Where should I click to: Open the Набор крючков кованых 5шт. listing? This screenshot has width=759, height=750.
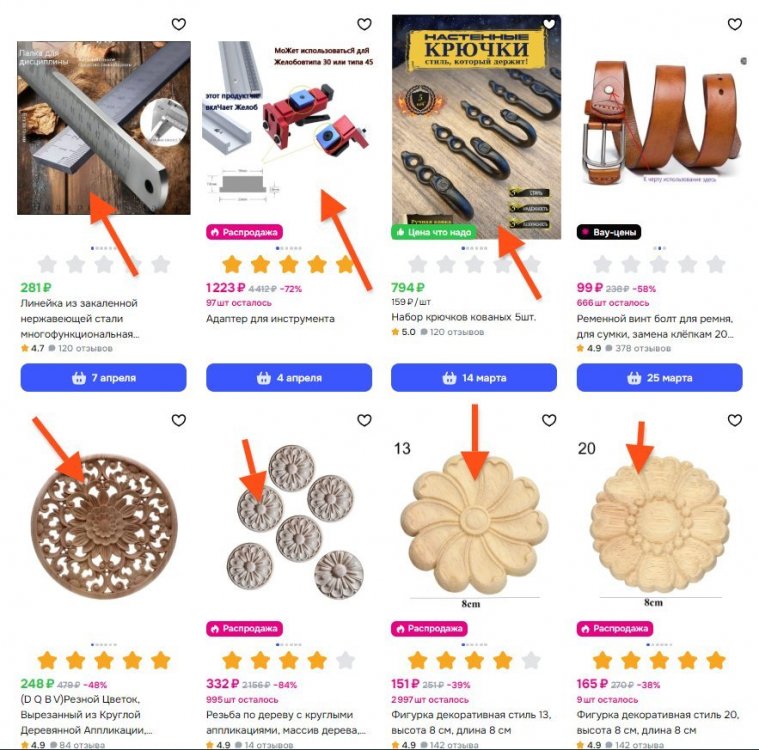(x=463, y=317)
